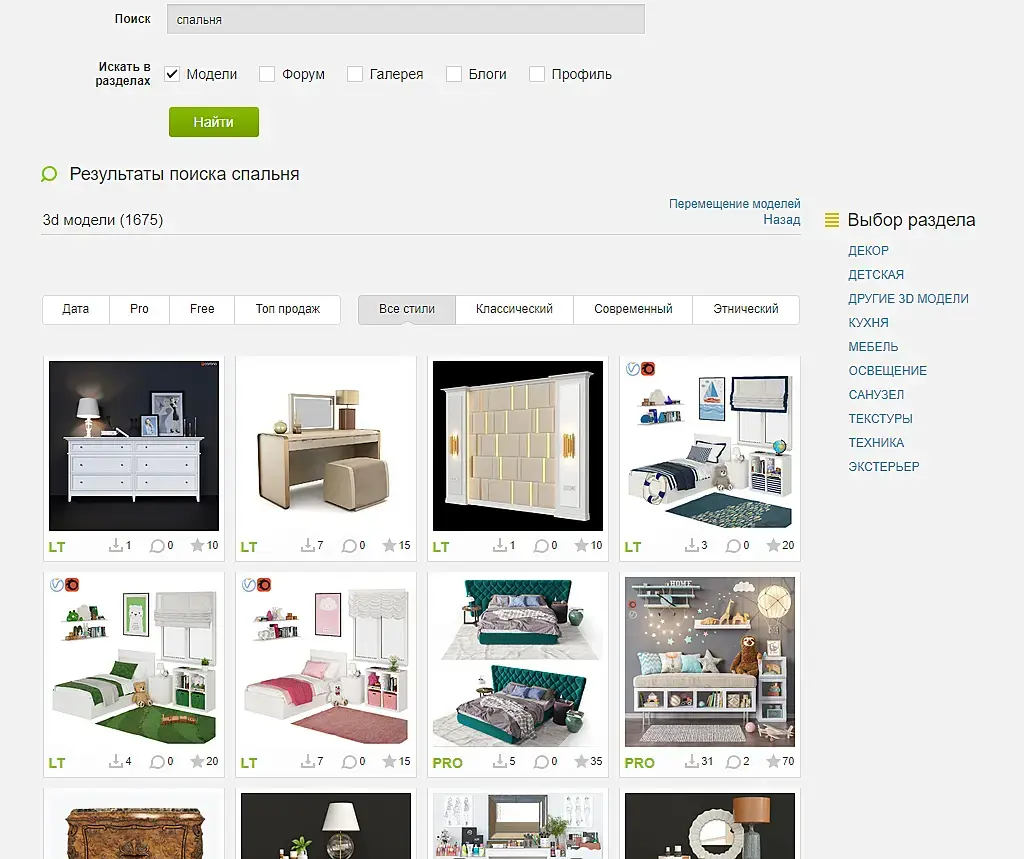
Task: Open the teal tufted bed thumbnail
Action: pyautogui.click(x=518, y=662)
